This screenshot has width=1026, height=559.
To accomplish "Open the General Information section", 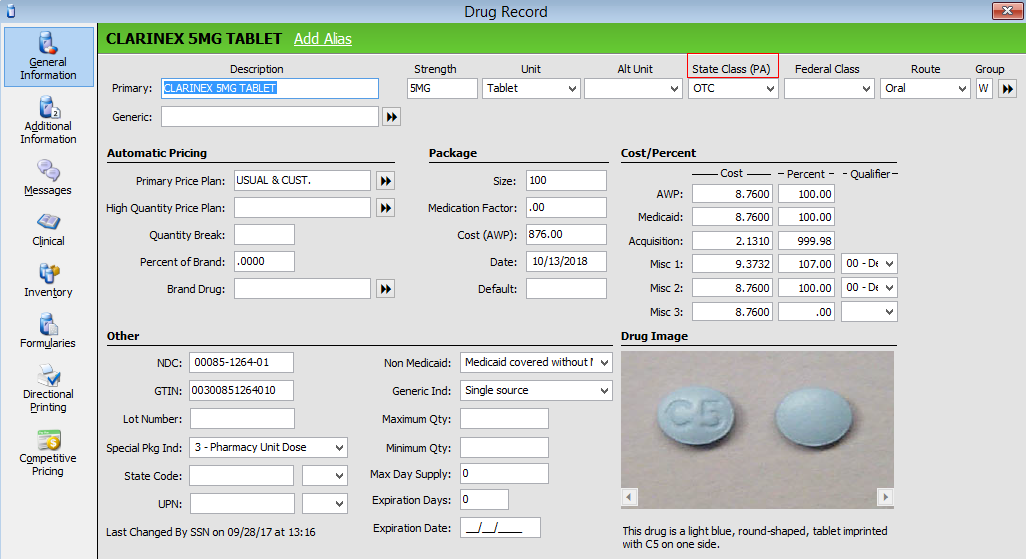I will (x=48, y=56).
